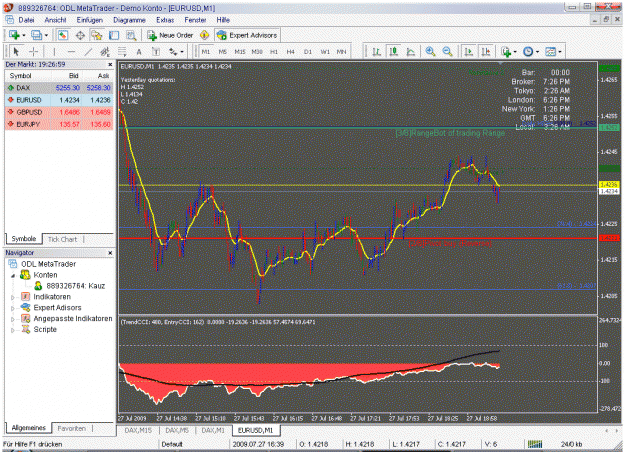625x452 pixels.
Task: Close the Navigator panel
Action: pos(110,253)
